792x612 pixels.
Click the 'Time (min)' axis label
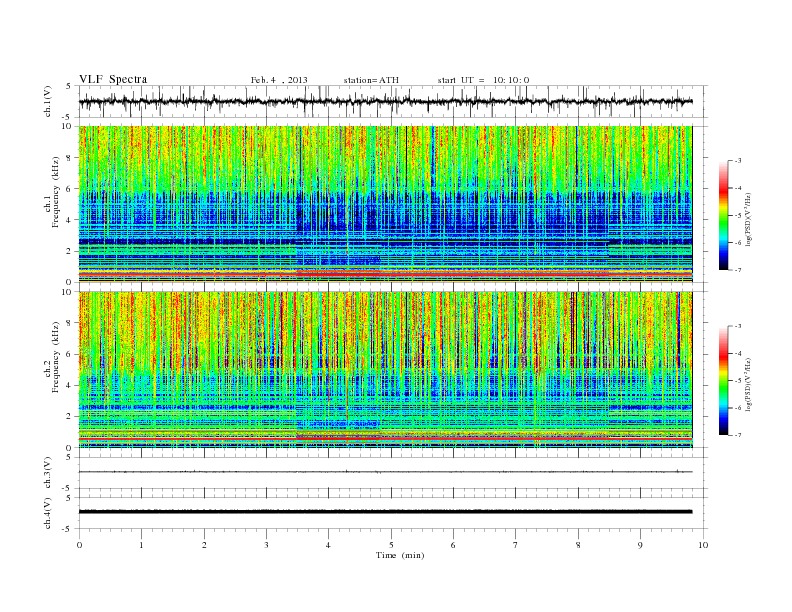tap(400, 555)
